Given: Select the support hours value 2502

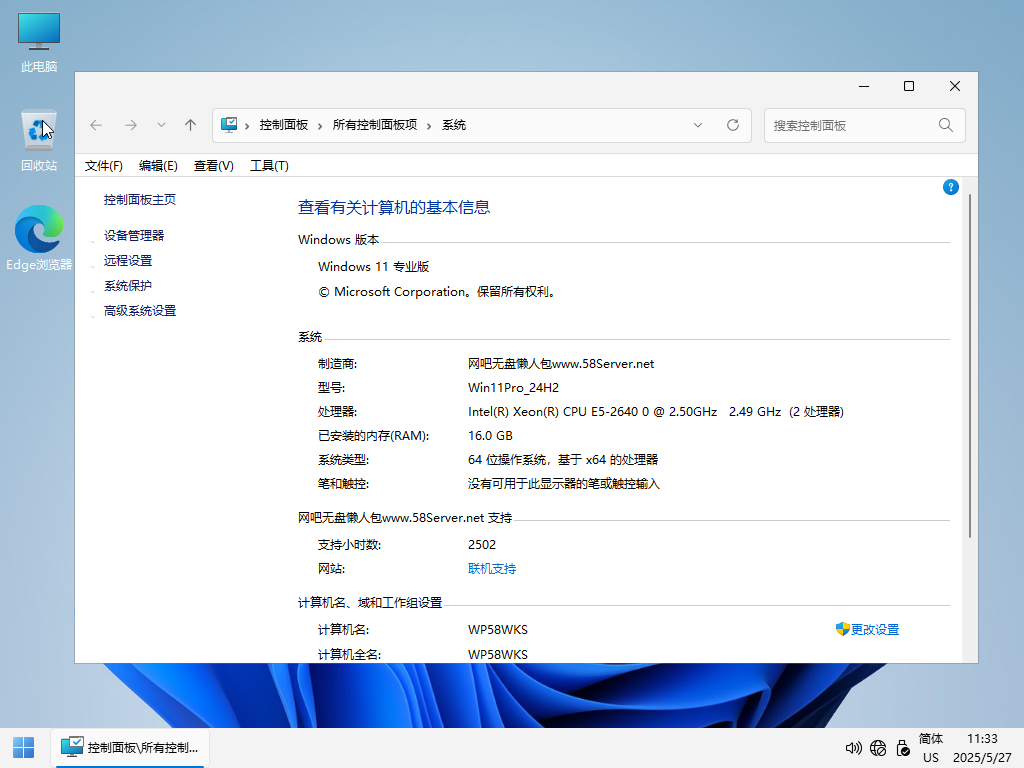Looking at the screenshot, I should click(482, 545).
